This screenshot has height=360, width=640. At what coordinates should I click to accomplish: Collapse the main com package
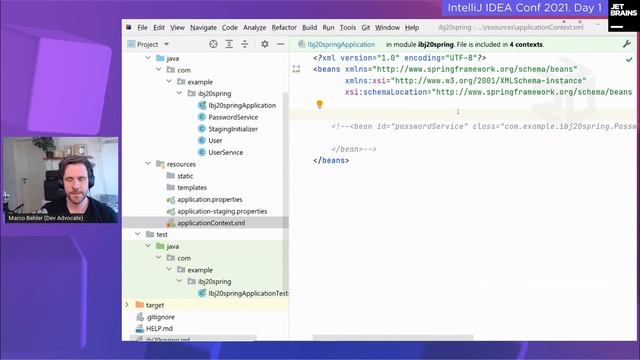[159, 70]
